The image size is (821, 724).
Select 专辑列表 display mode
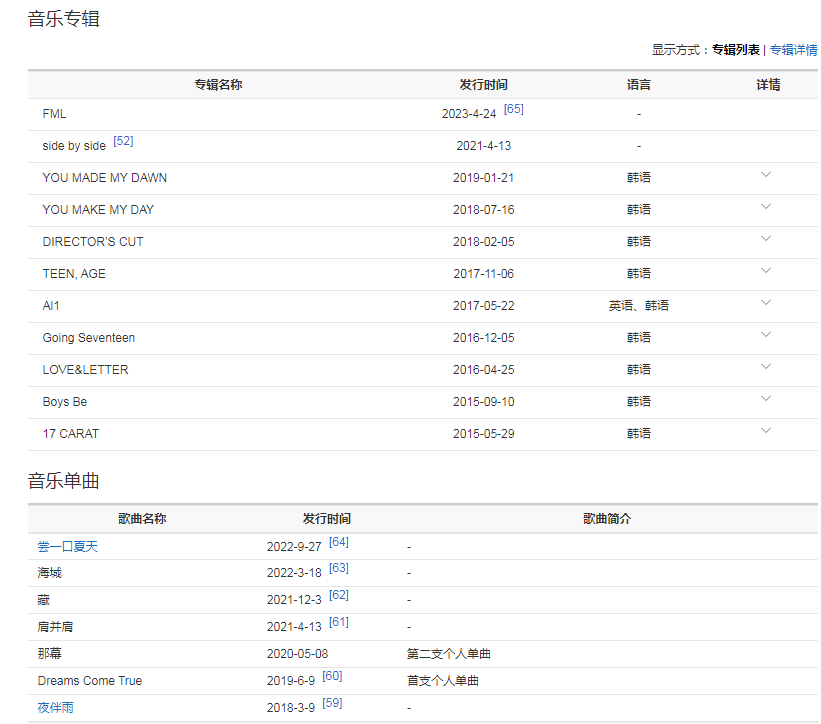[x=735, y=50]
